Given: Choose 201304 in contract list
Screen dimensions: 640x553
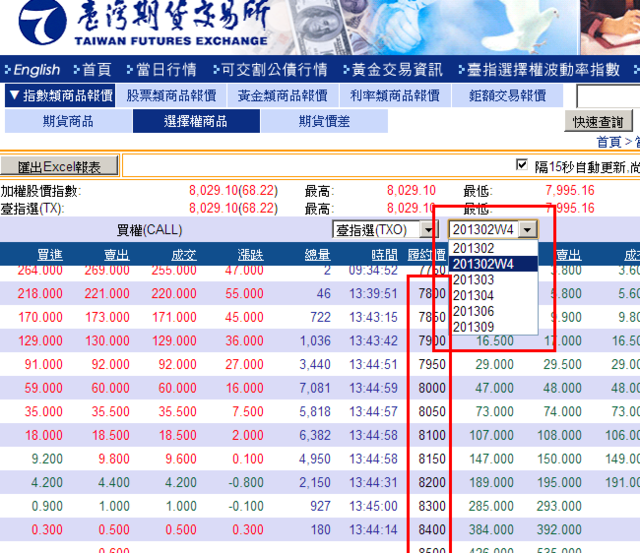Looking at the screenshot, I should (x=493, y=295).
